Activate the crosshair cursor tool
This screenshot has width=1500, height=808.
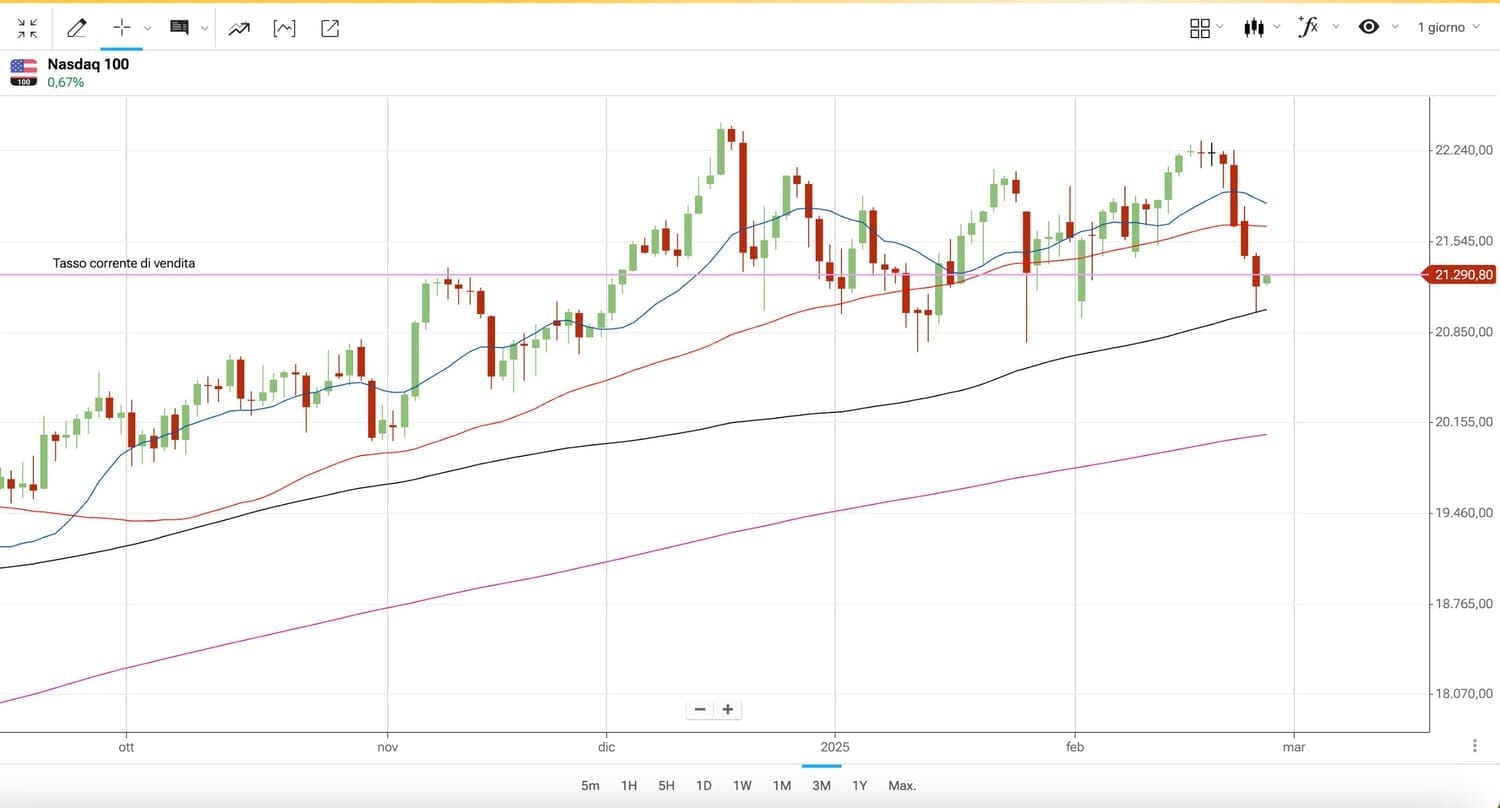[122, 28]
